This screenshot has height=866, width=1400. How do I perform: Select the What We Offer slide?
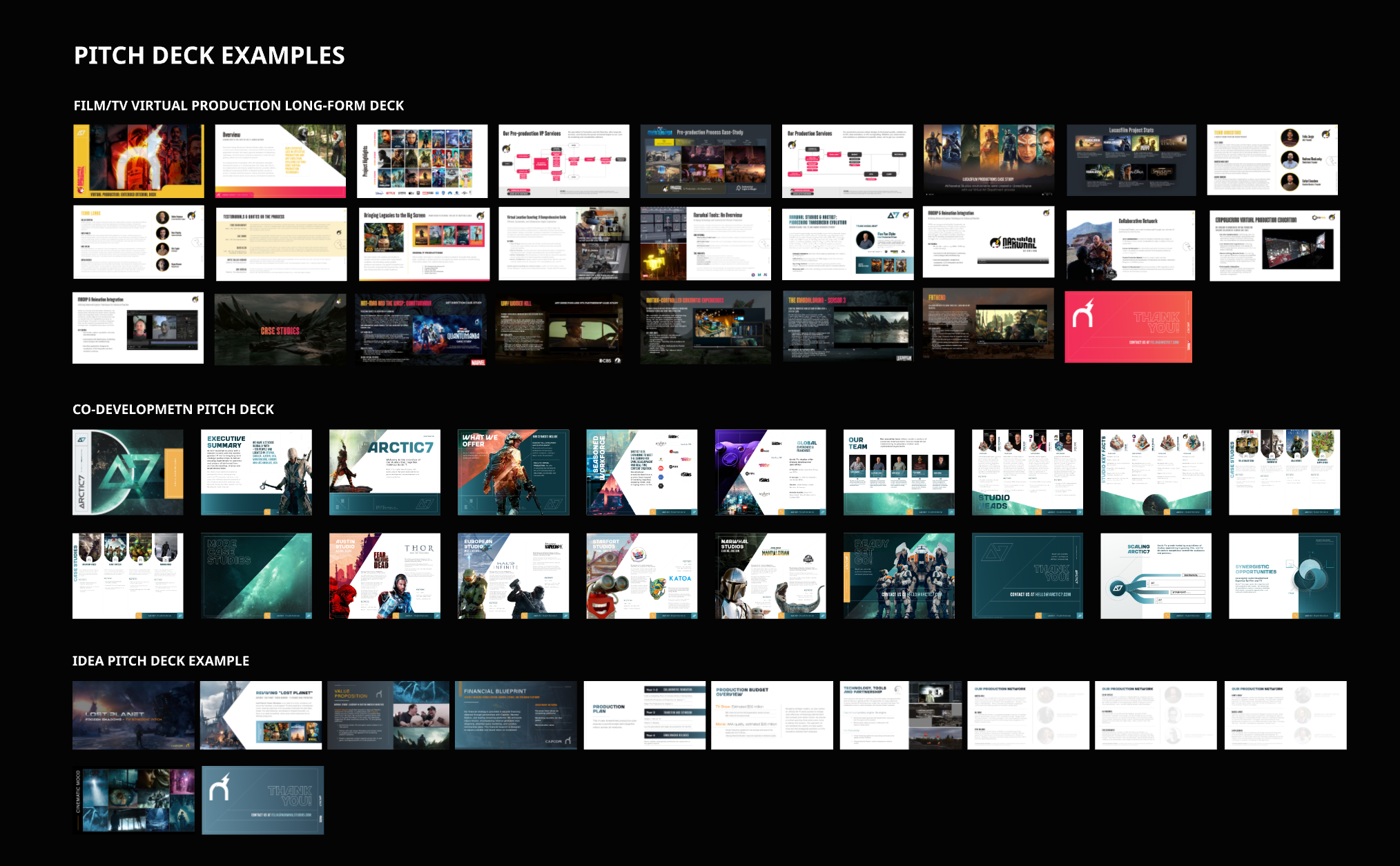point(513,472)
